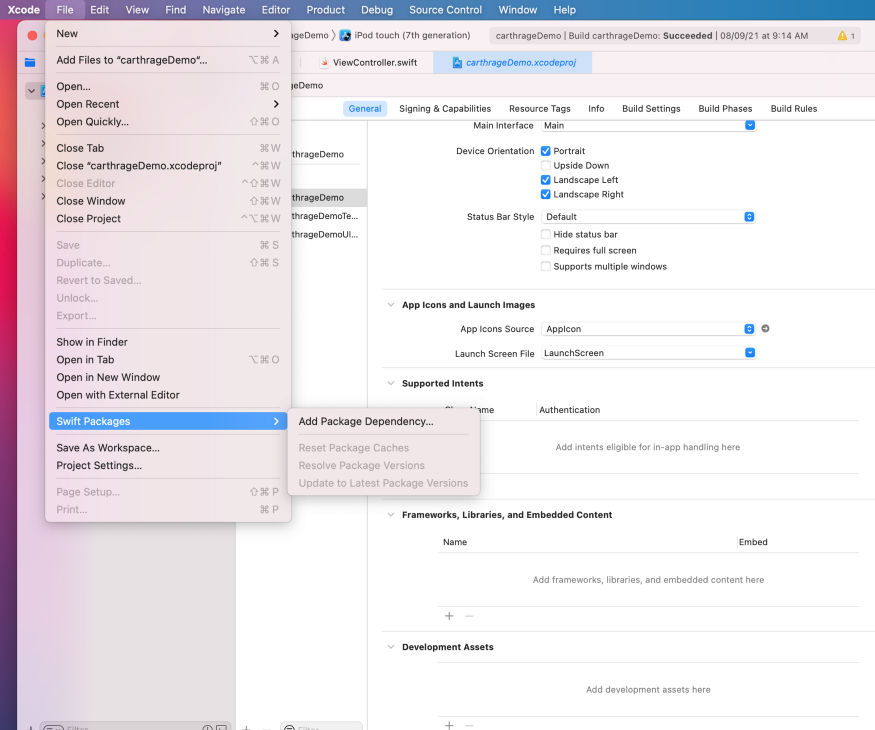Select the iPod touch (7th generation) destination
The image size is (875, 730).
412,35
